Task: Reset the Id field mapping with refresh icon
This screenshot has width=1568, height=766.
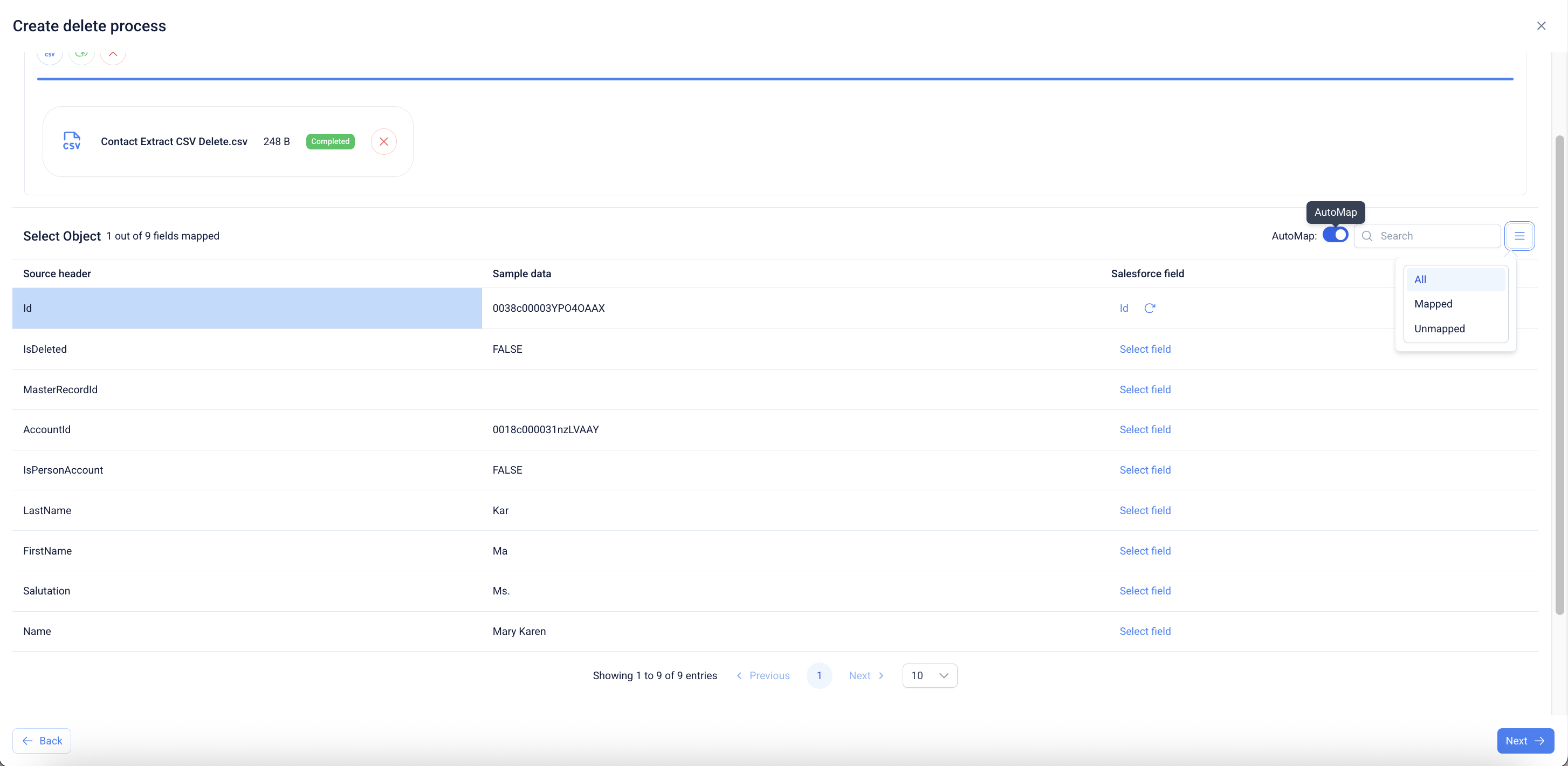Action: click(x=1149, y=308)
